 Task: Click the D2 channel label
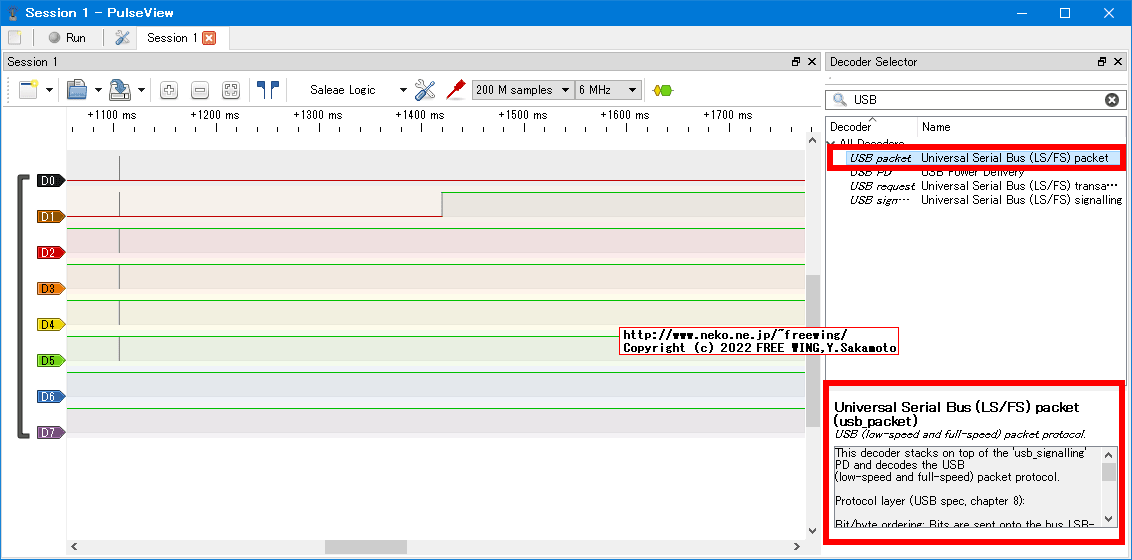[x=51, y=253]
